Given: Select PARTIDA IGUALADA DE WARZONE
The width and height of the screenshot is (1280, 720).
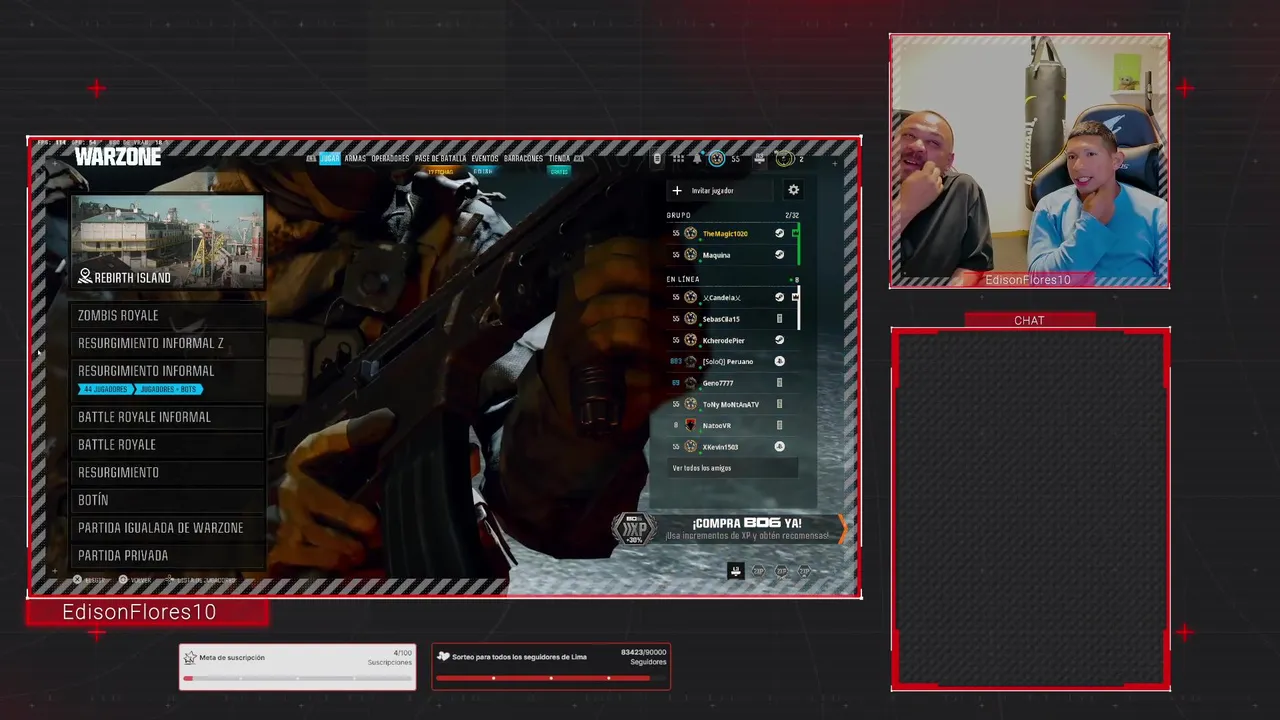Looking at the screenshot, I should (167, 528).
